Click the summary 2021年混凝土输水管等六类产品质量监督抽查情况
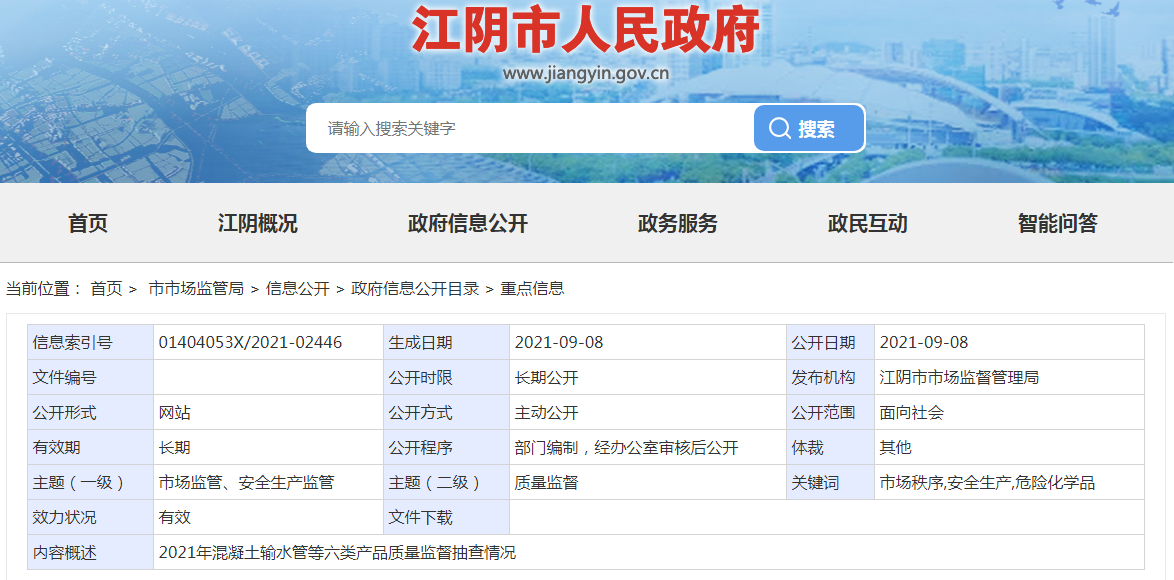Image resolution: width=1174 pixels, height=580 pixels. tap(338, 553)
